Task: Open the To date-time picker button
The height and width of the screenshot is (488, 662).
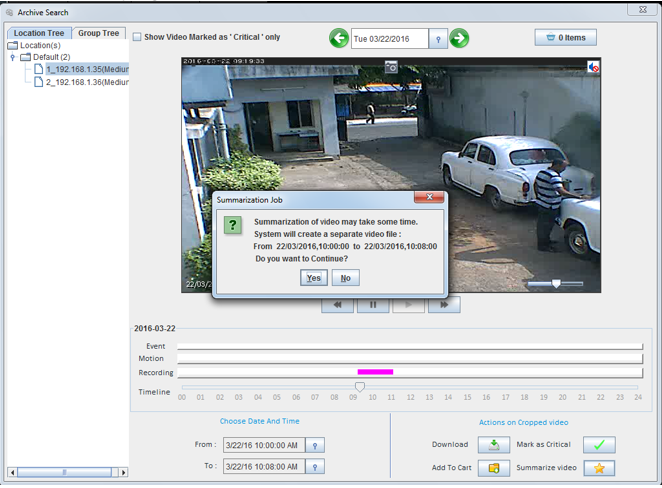Action: coord(315,466)
